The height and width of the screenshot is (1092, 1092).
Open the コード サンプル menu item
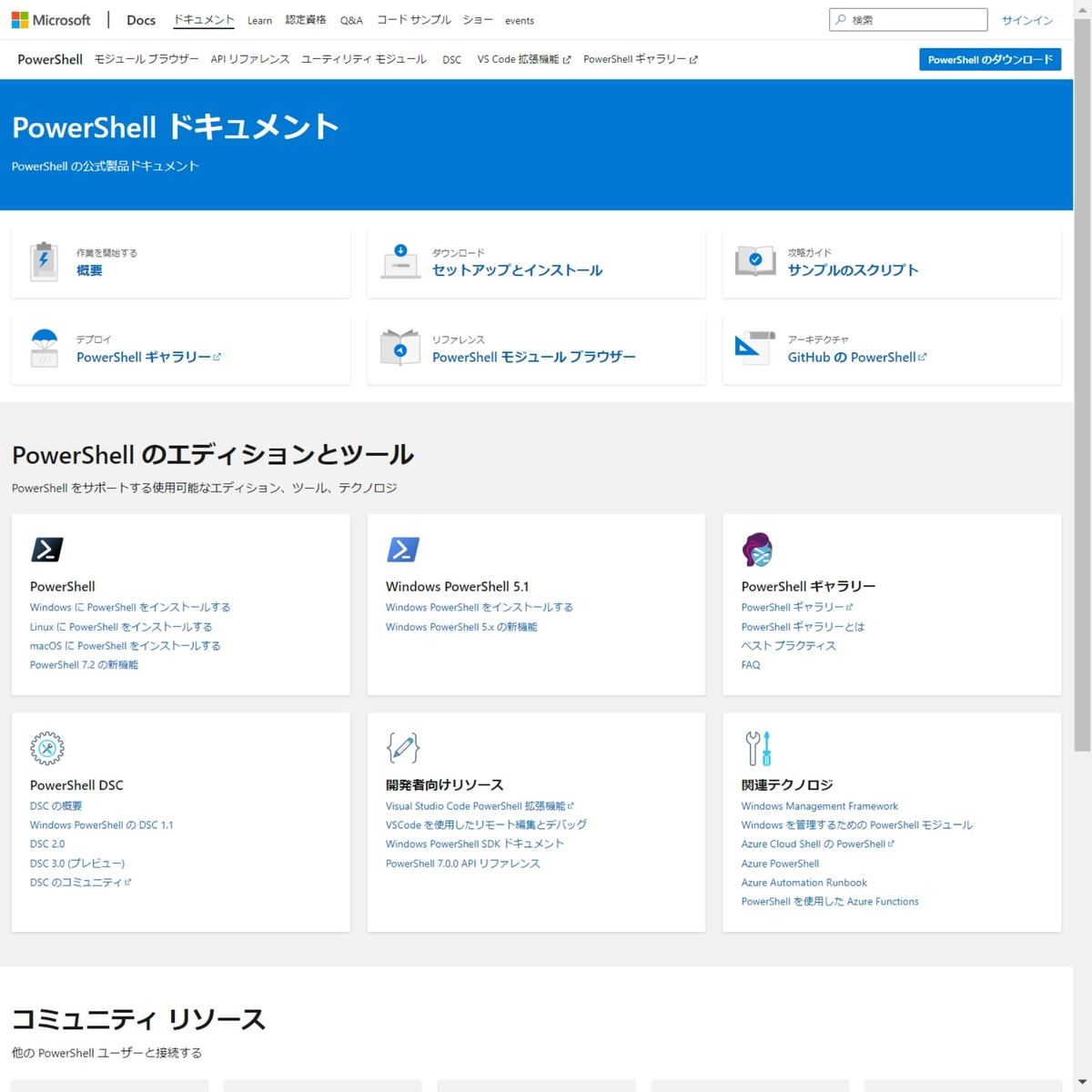pyautogui.click(x=413, y=20)
